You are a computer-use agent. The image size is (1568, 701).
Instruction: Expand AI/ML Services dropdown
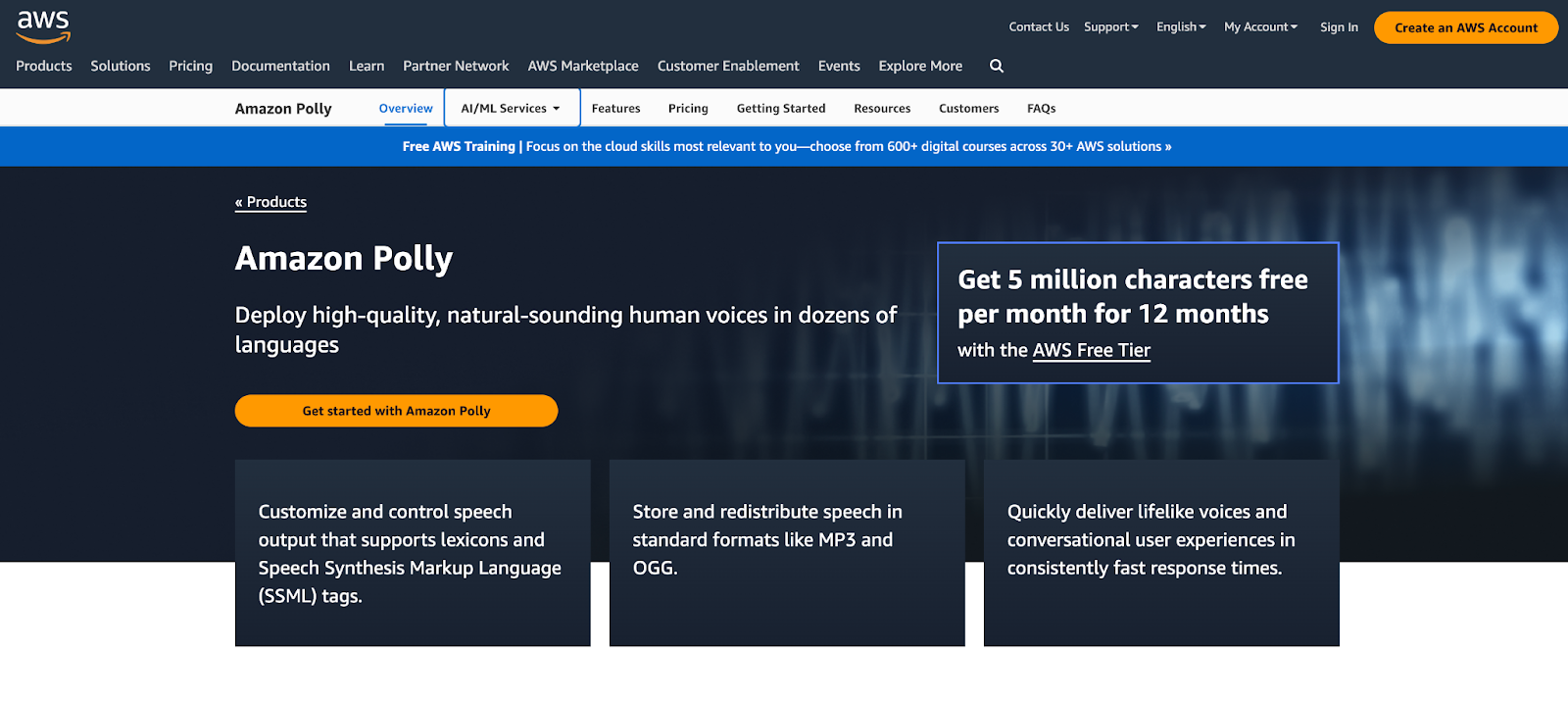pos(512,108)
